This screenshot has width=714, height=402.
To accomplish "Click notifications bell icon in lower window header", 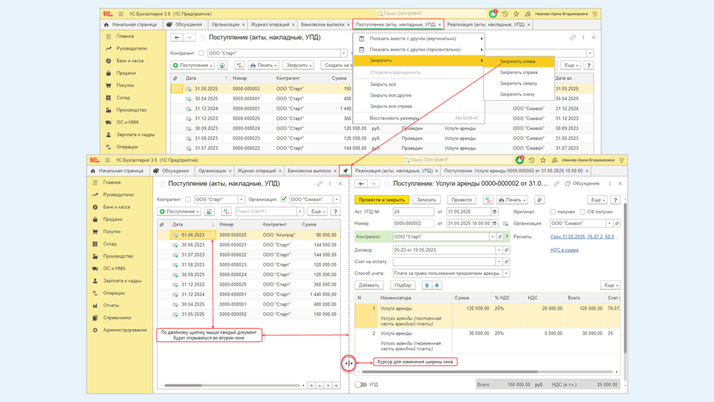I will 520,160.
